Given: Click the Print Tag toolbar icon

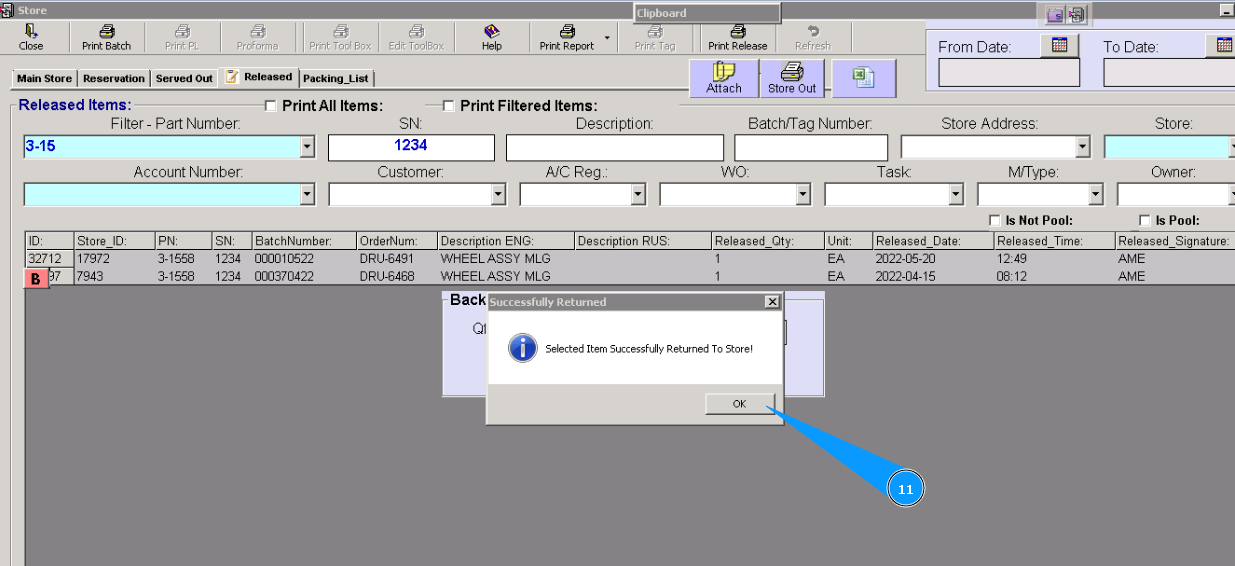Looking at the screenshot, I should point(655,38).
